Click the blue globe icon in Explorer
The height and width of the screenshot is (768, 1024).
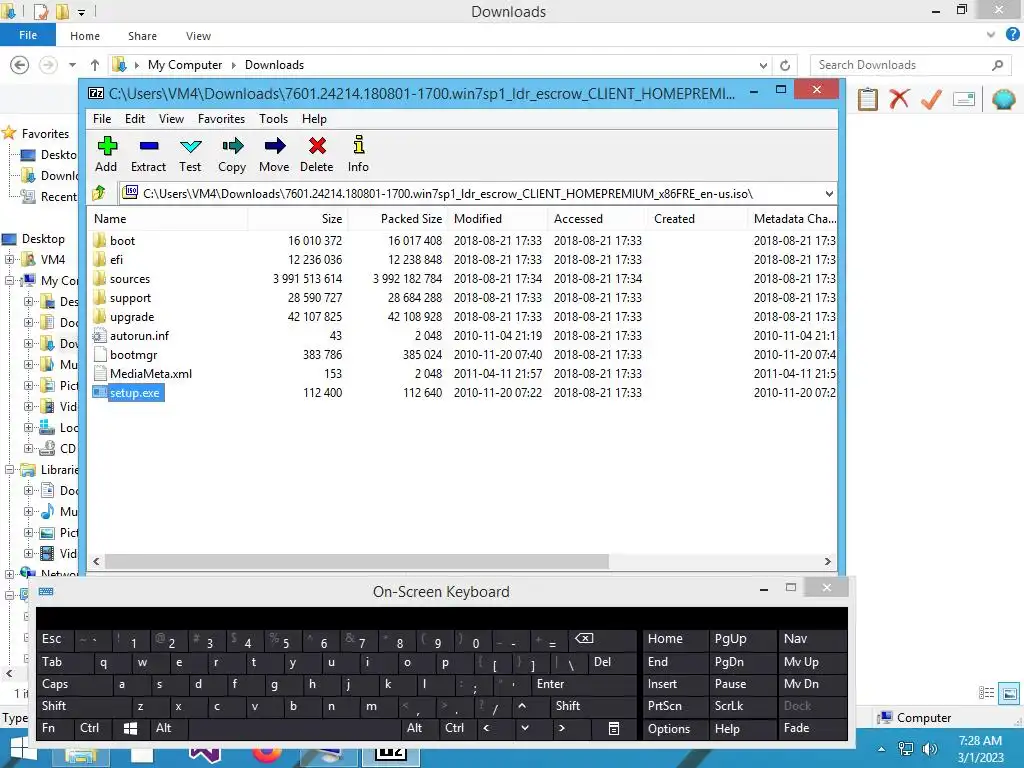1003,99
